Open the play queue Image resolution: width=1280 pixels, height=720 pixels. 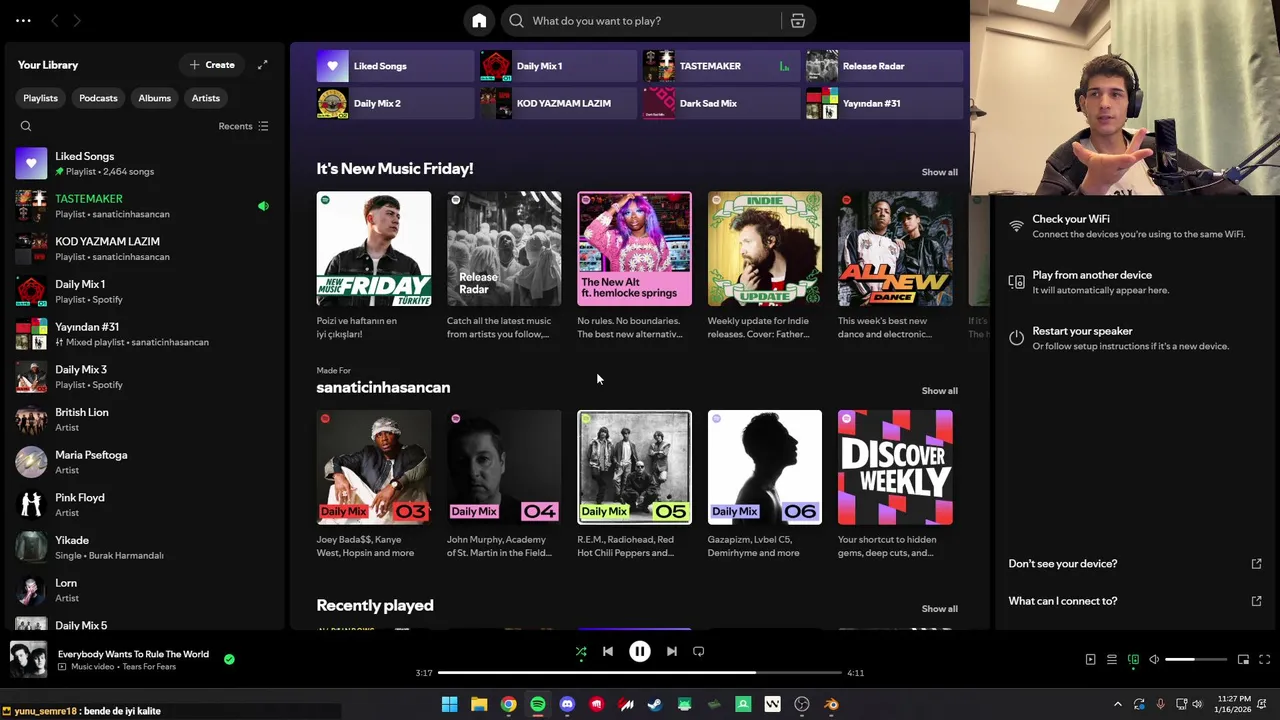1111,660
